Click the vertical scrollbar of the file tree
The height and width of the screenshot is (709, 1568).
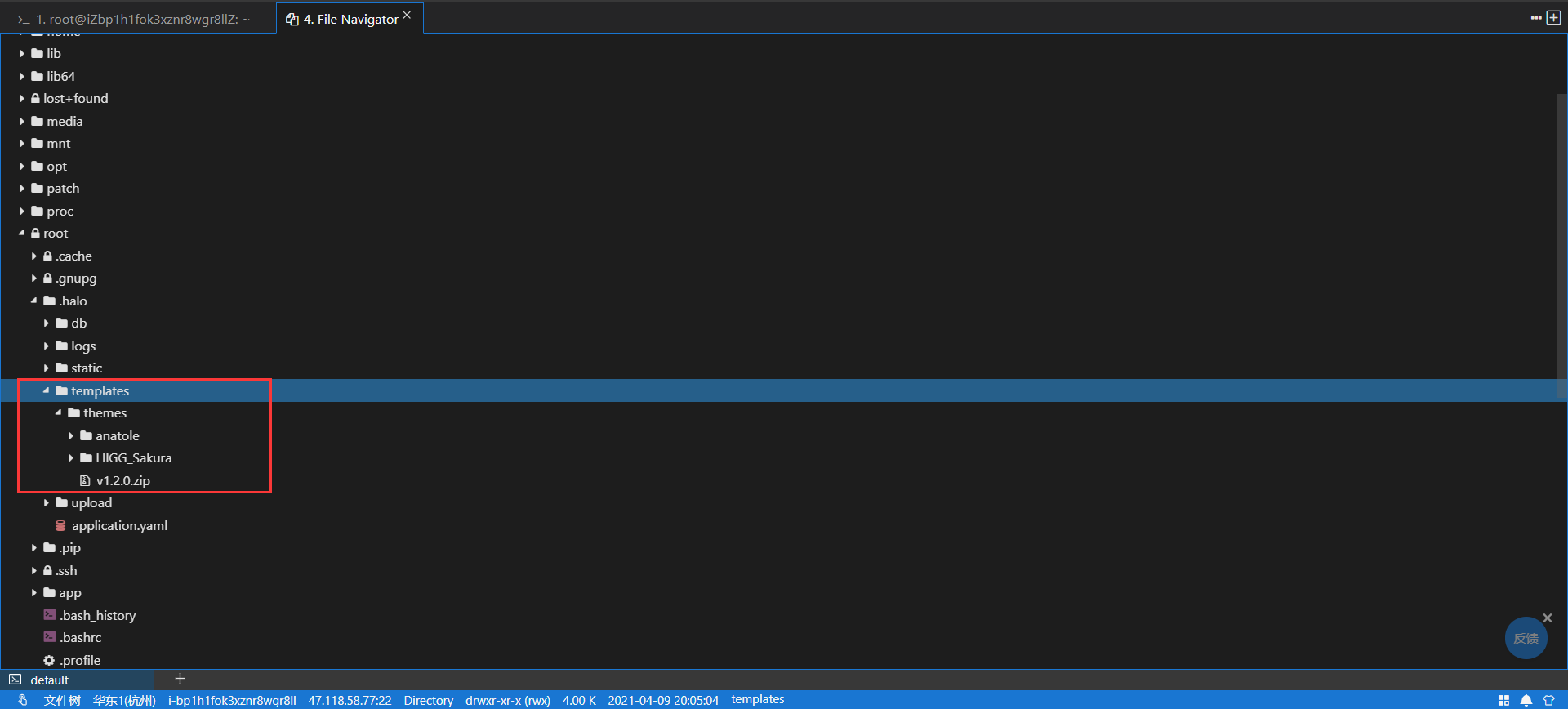pos(1561,245)
